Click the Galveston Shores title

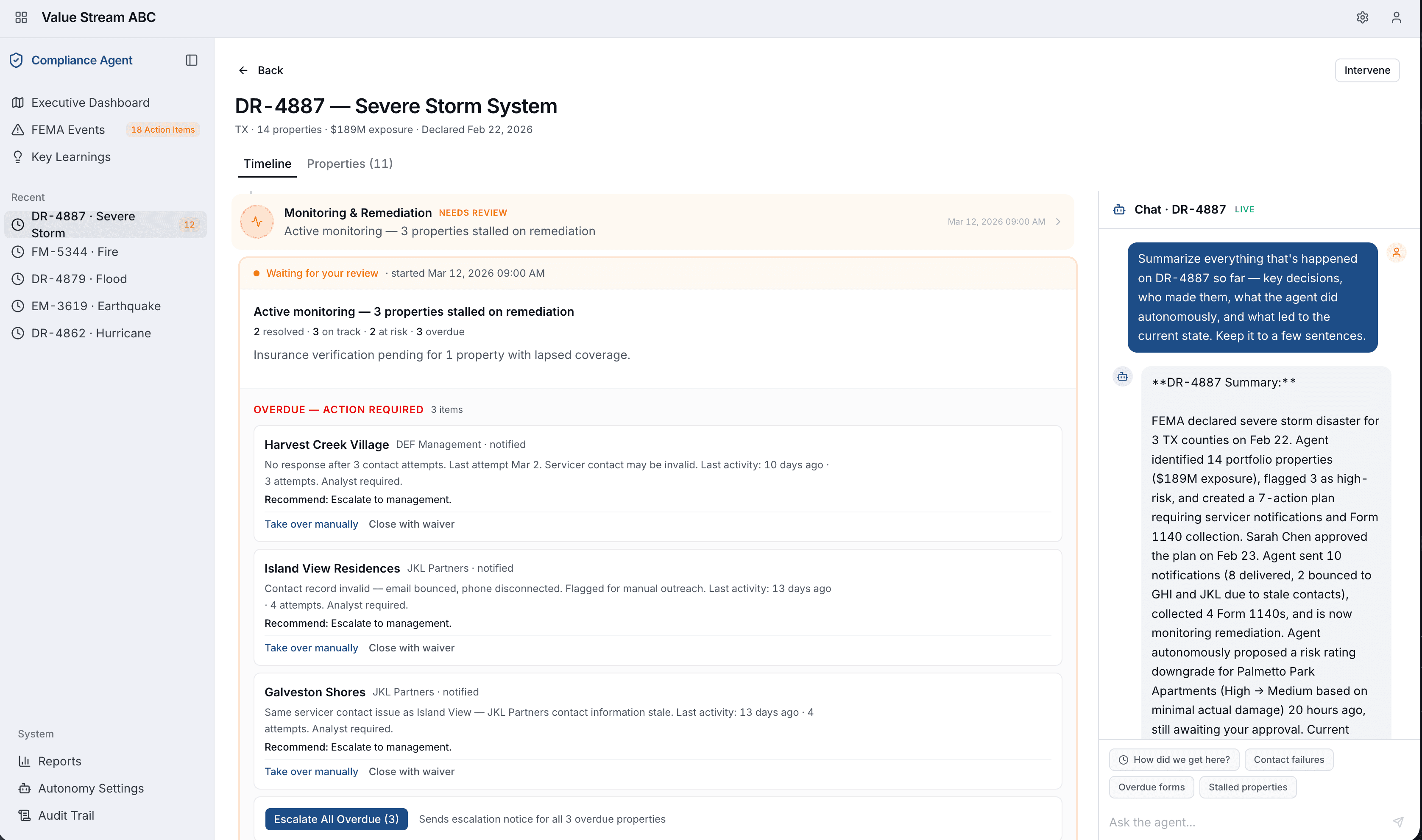click(x=315, y=692)
